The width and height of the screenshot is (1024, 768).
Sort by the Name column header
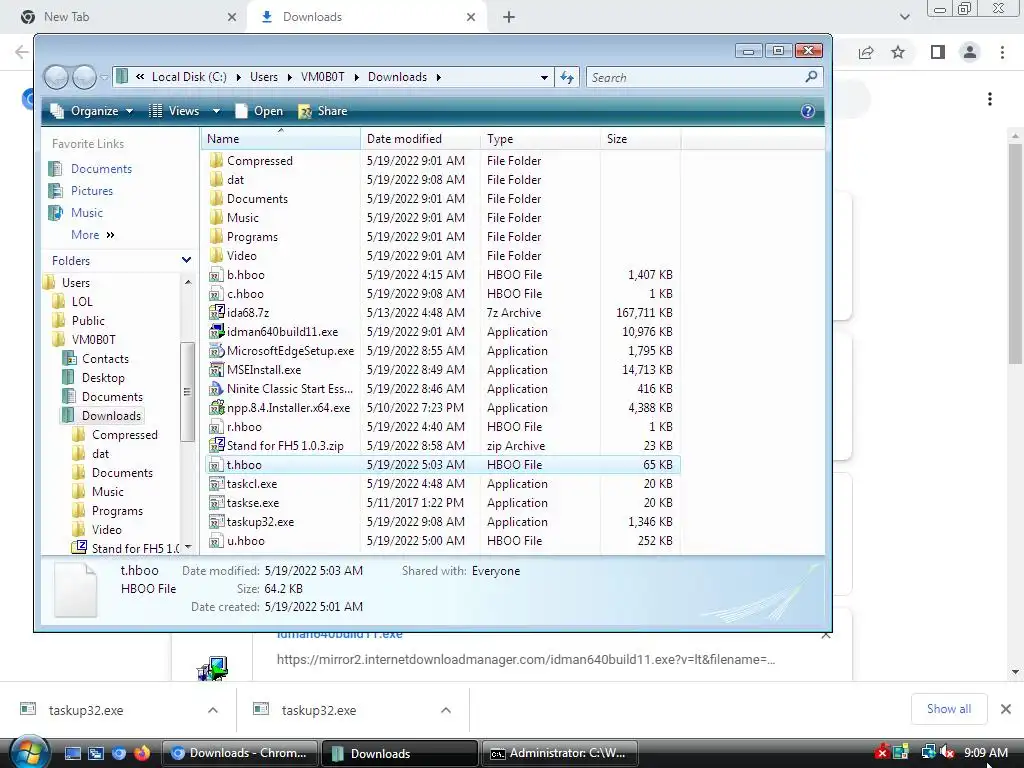coord(281,138)
